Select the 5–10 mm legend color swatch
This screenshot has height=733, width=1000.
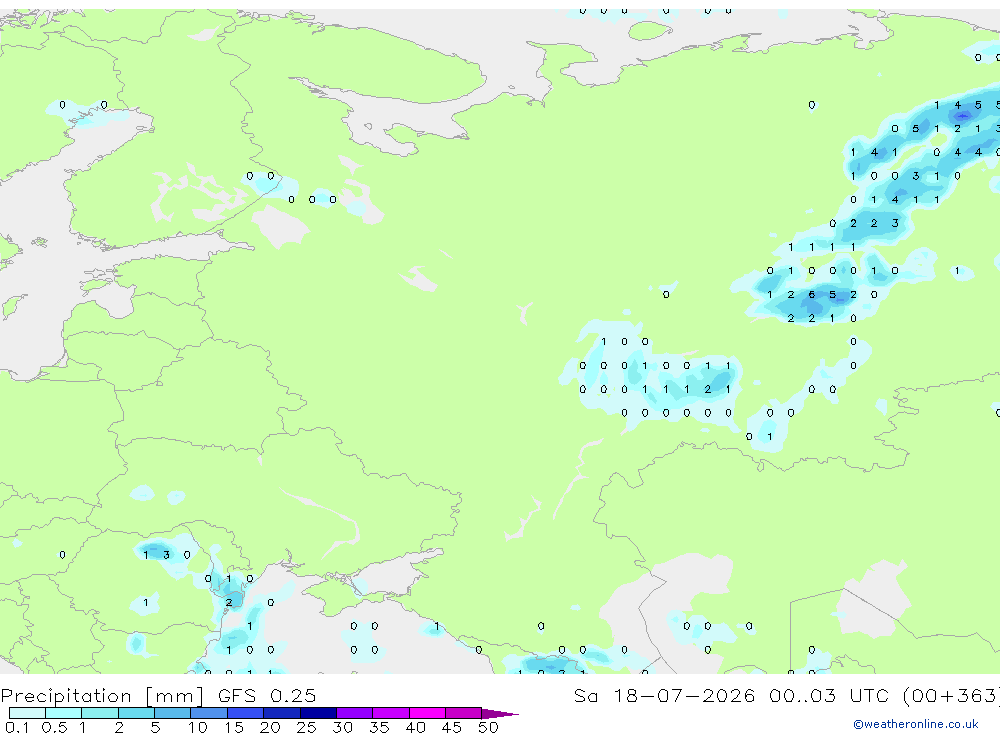173,713
